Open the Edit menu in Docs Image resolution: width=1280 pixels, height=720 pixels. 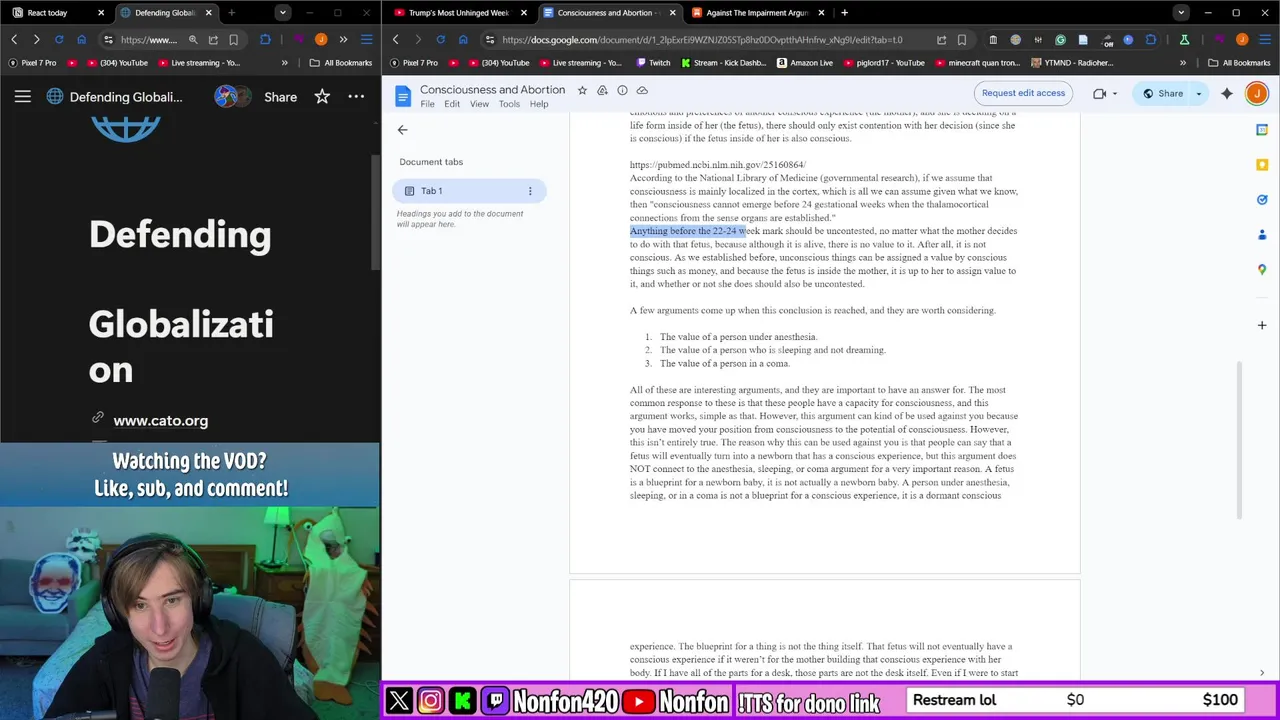pos(452,104)
